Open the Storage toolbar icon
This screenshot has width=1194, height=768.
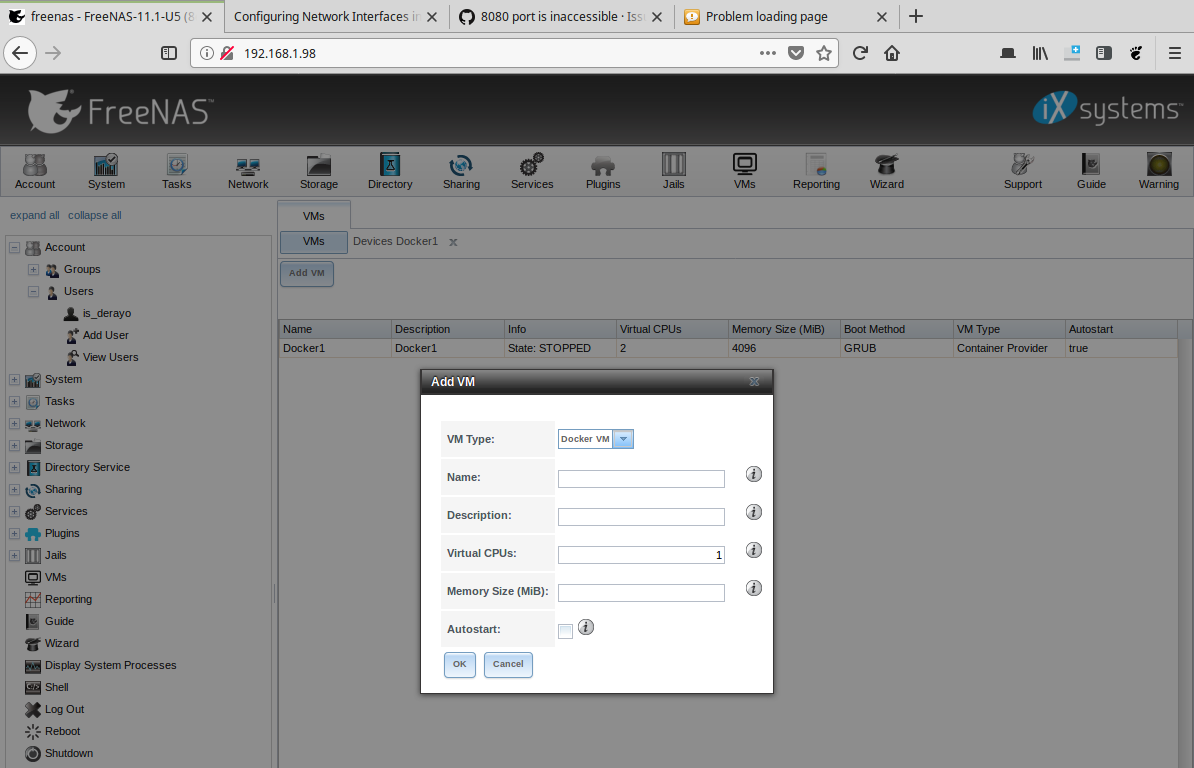319,171
